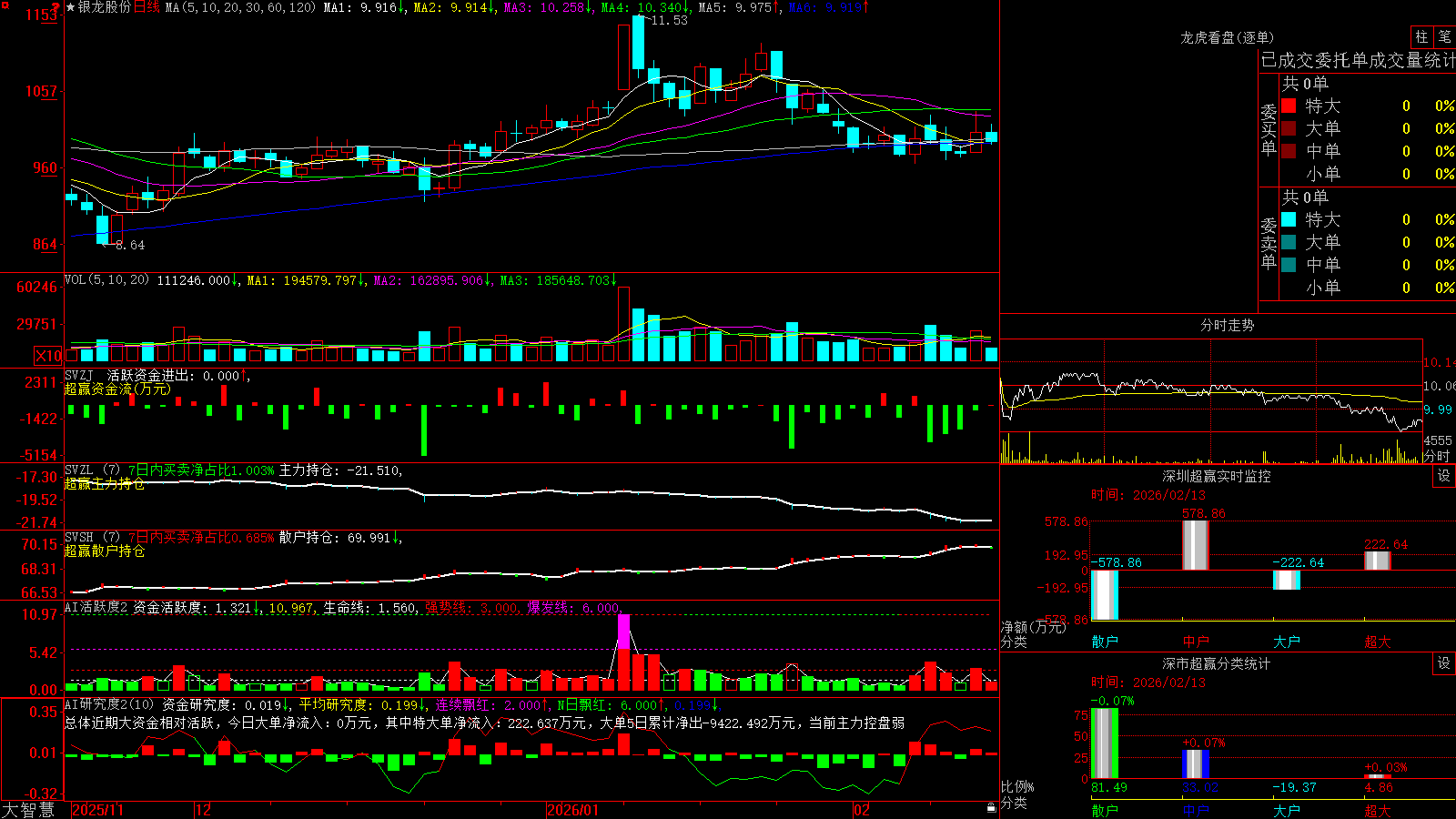Click the 超赢主力持仓 label
Image resolution: width=1456 pixels, height=819 pixels.
(x=105, y=484)
